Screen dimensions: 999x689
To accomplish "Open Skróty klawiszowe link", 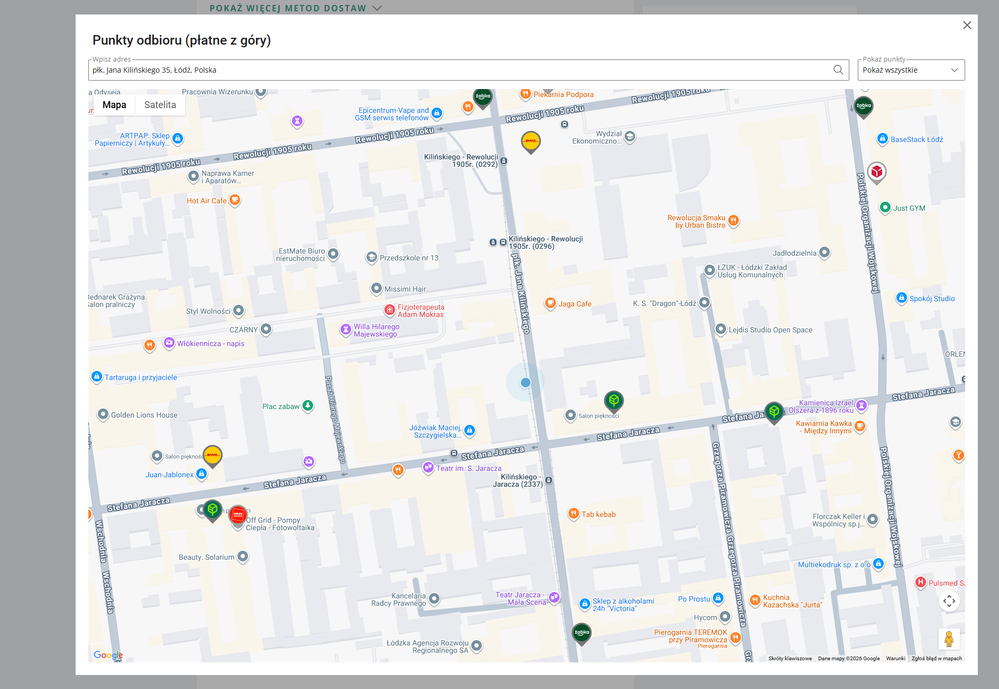I will coord(789,658).
